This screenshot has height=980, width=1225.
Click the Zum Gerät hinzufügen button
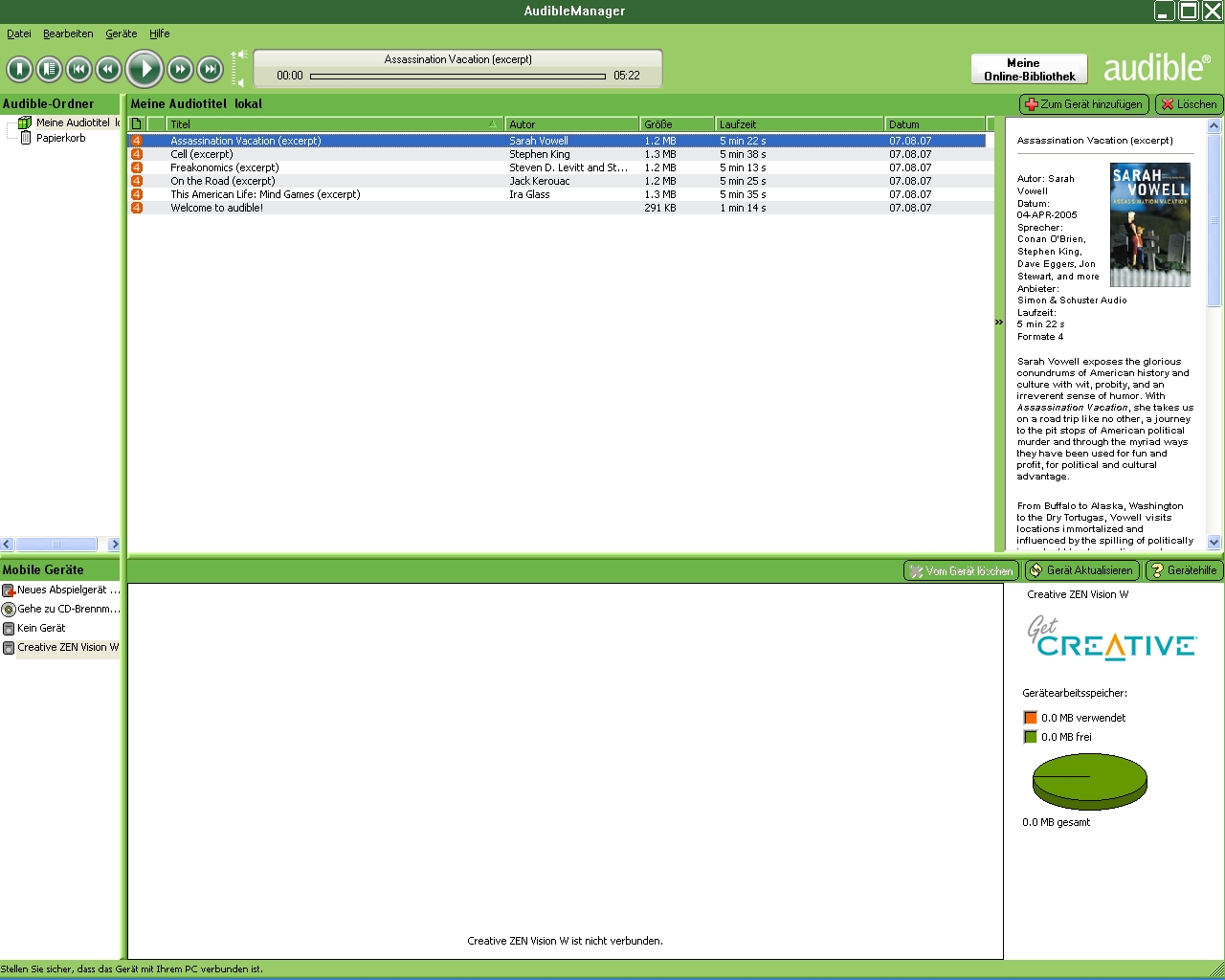coord(1083,104)
